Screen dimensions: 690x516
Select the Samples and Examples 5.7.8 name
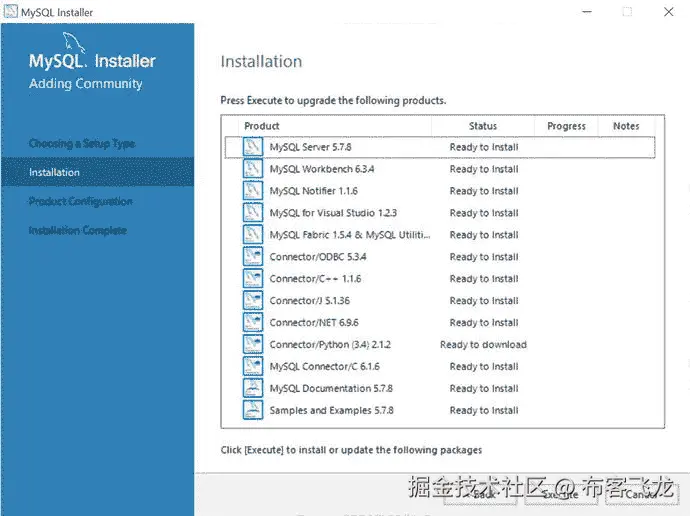point(331,410)
